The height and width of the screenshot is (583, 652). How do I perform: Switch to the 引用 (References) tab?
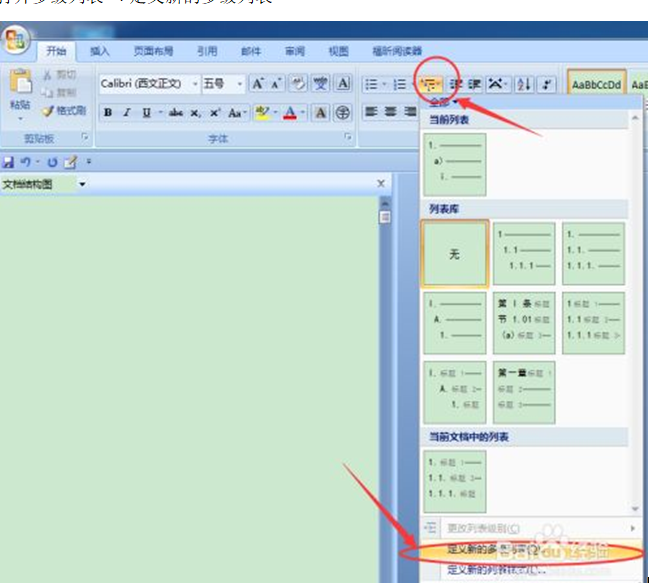tap(207, 51)
